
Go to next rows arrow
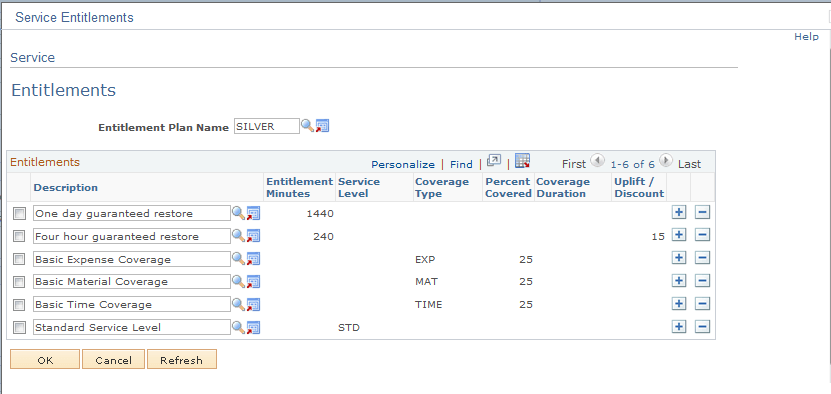[x=666, y=161]
